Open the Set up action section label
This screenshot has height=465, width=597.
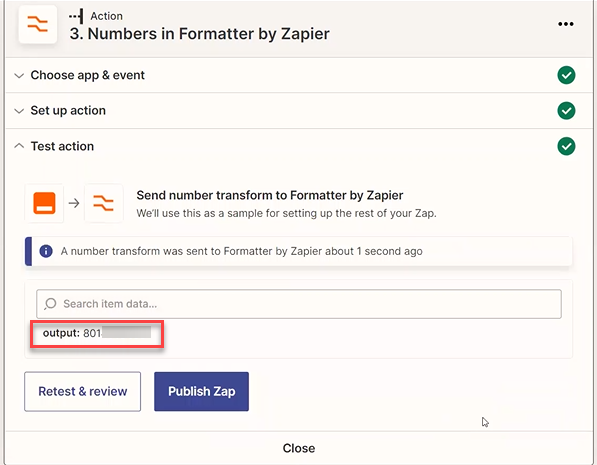pyautogui.click(x=68, y=110)
